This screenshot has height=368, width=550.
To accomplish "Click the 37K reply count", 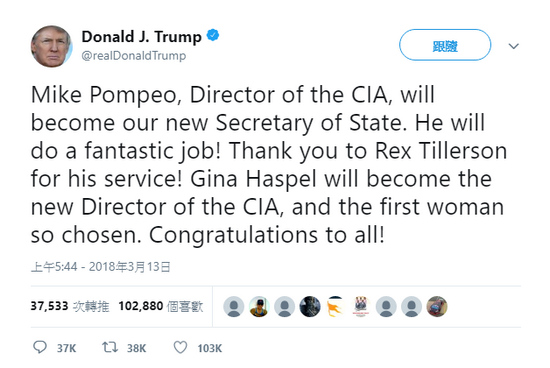I will [x=66, y=348].
